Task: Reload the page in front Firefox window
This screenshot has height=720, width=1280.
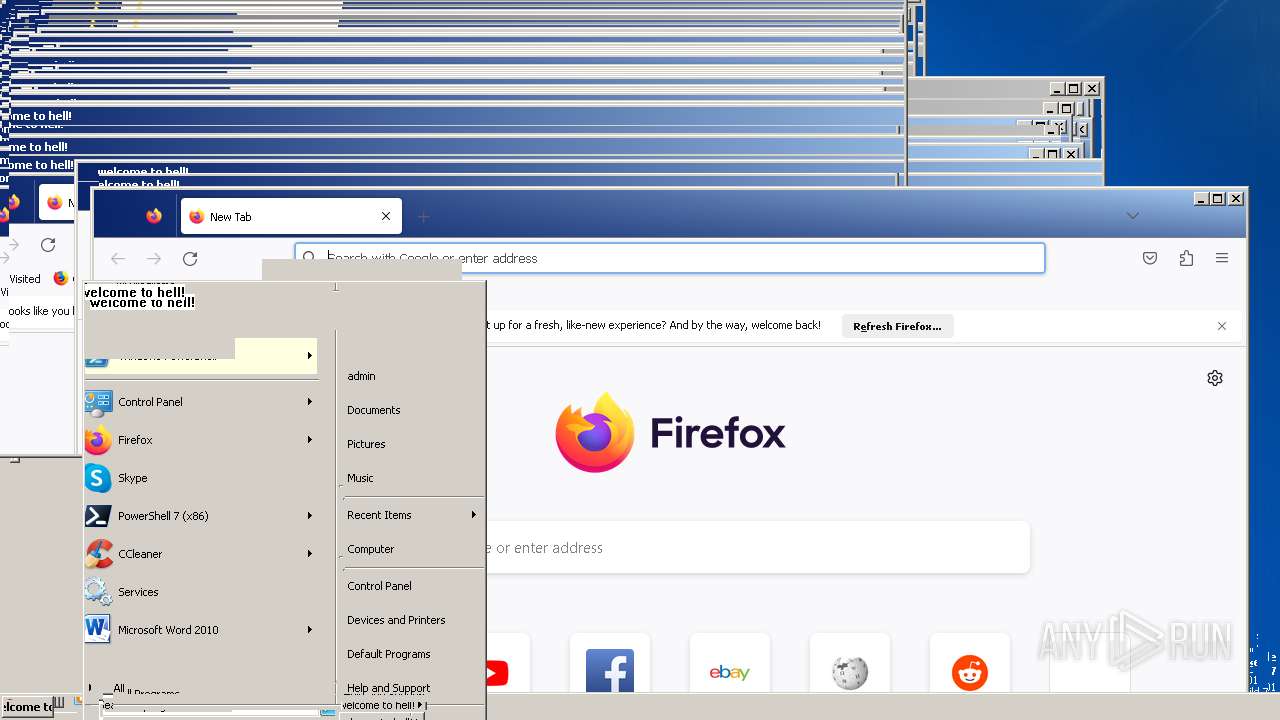Action: click(190, 258)
